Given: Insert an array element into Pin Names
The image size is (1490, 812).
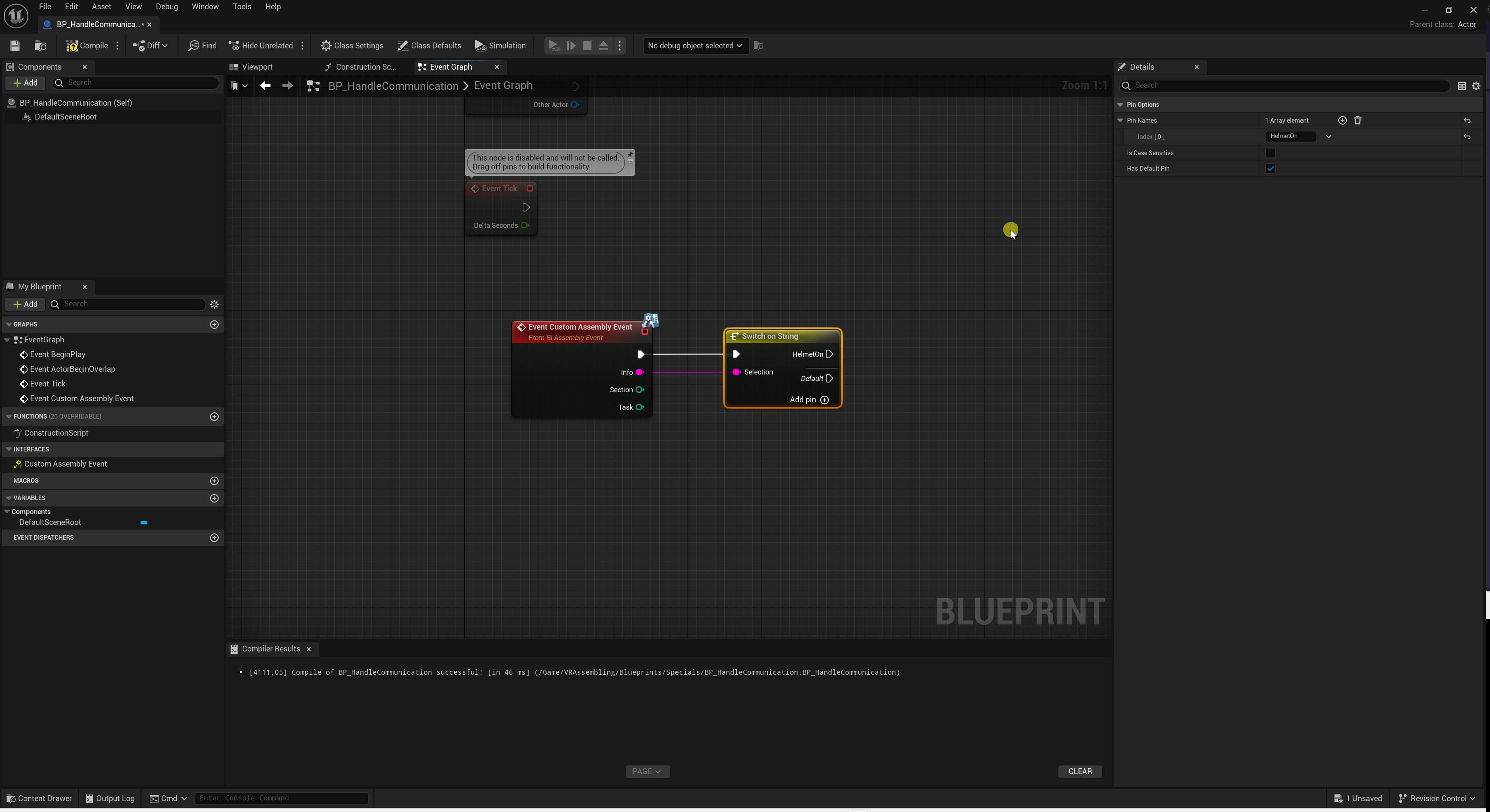Looking at the screenshot, I should tap(1342, 120).
